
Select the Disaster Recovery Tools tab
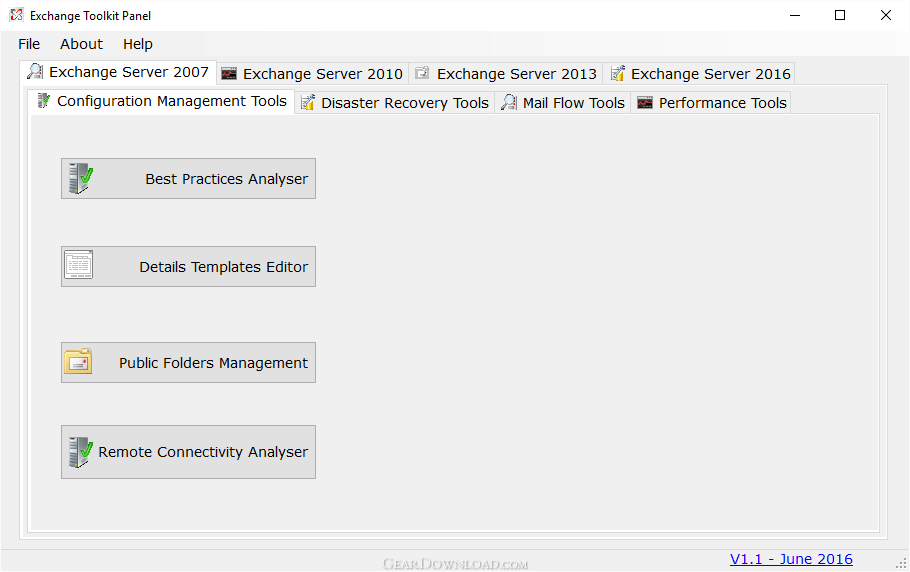point(395,103)
